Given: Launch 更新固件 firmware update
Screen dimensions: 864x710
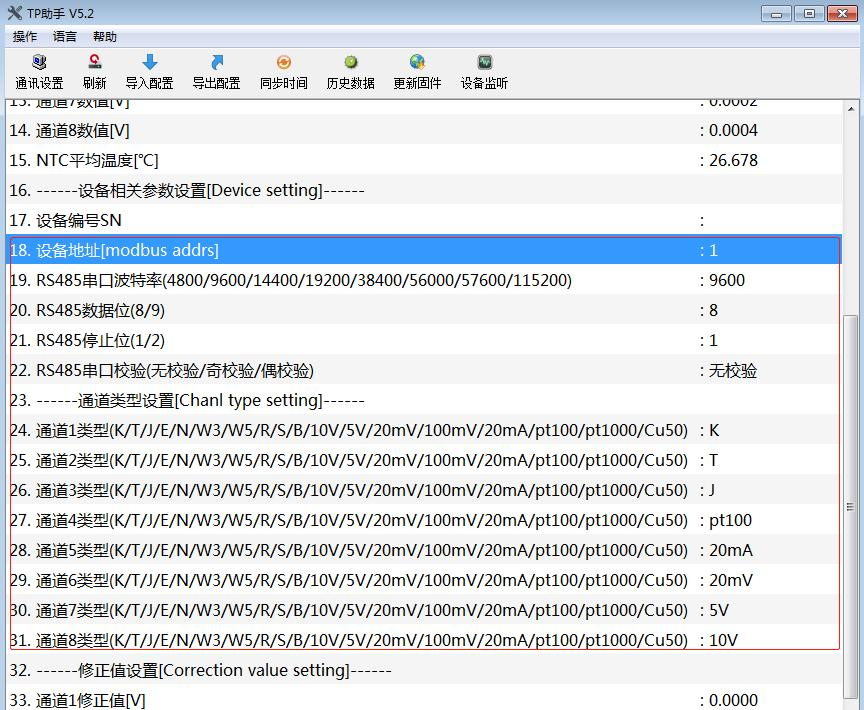Looking at the screenshot, I should [x=417, y=71].
